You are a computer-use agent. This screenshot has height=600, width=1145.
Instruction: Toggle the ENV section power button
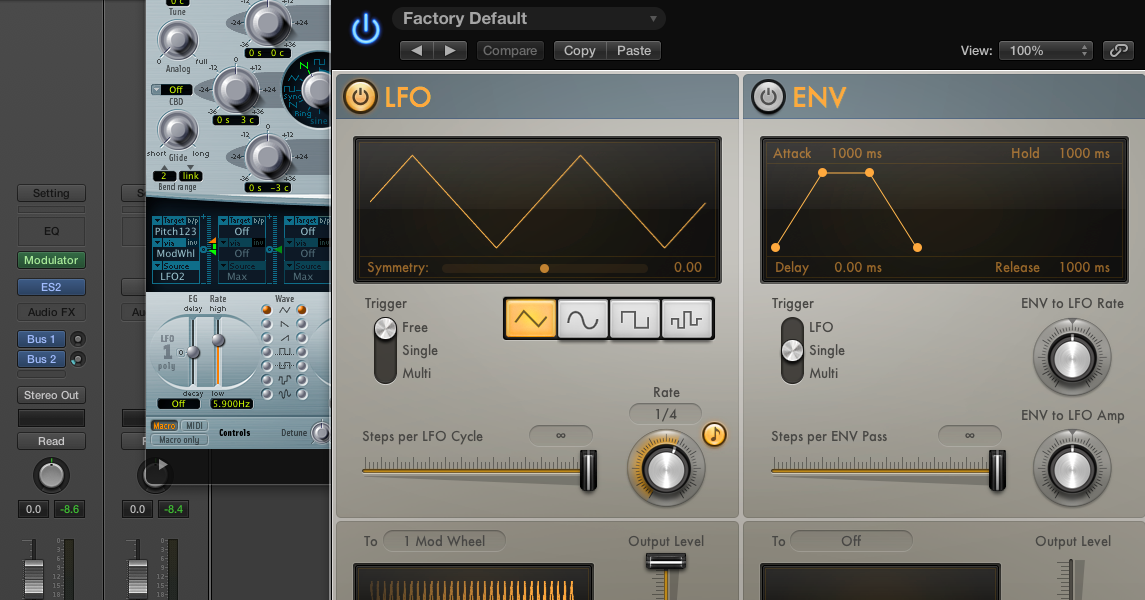tap(767, 97)
